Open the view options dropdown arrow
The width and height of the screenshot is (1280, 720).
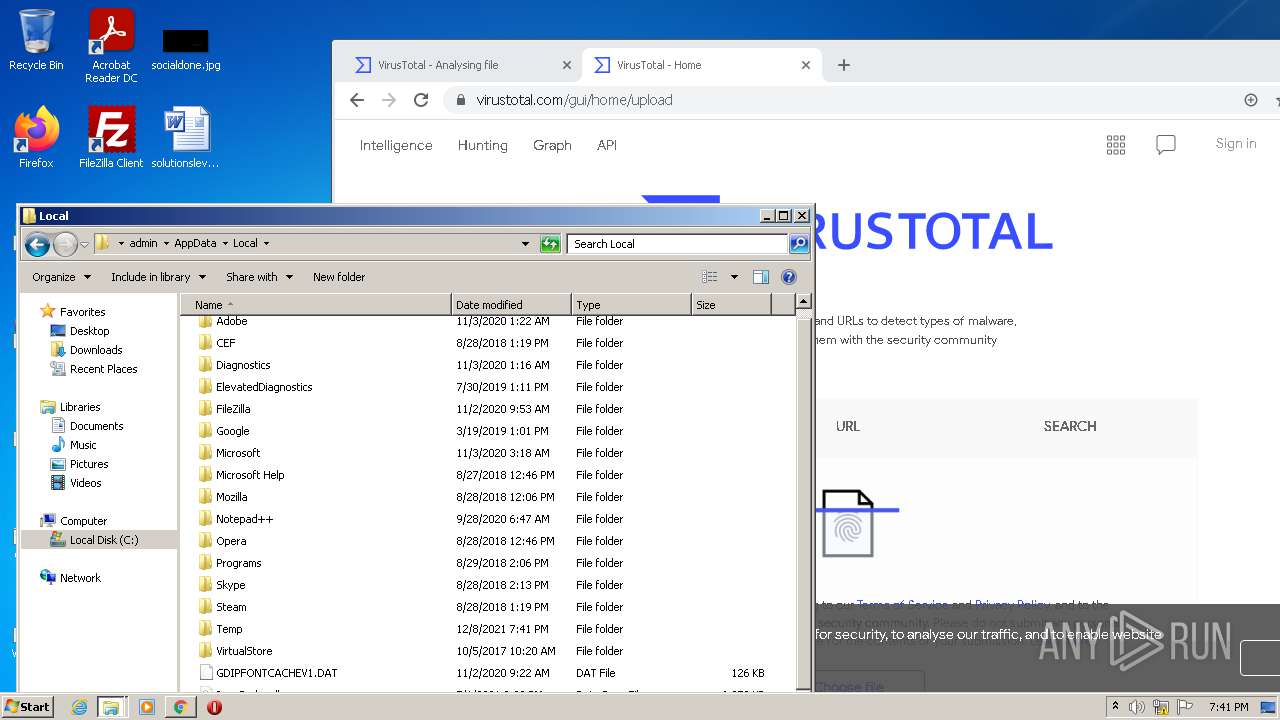[x=734, y=277]
